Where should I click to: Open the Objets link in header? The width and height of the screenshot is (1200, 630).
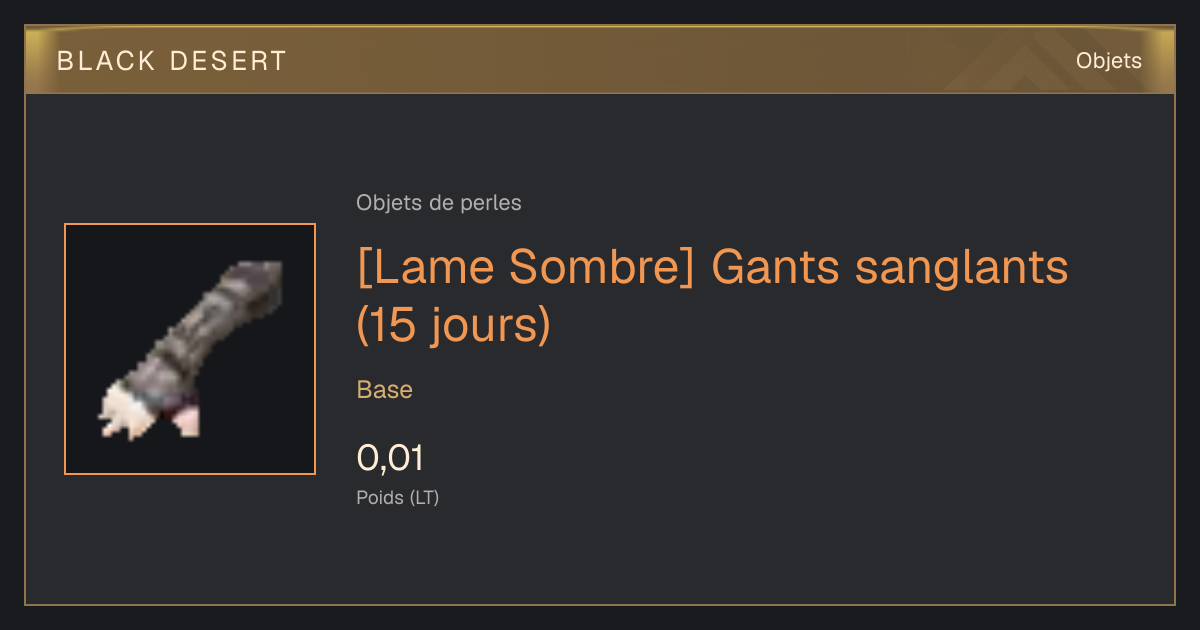[1108, 61]
